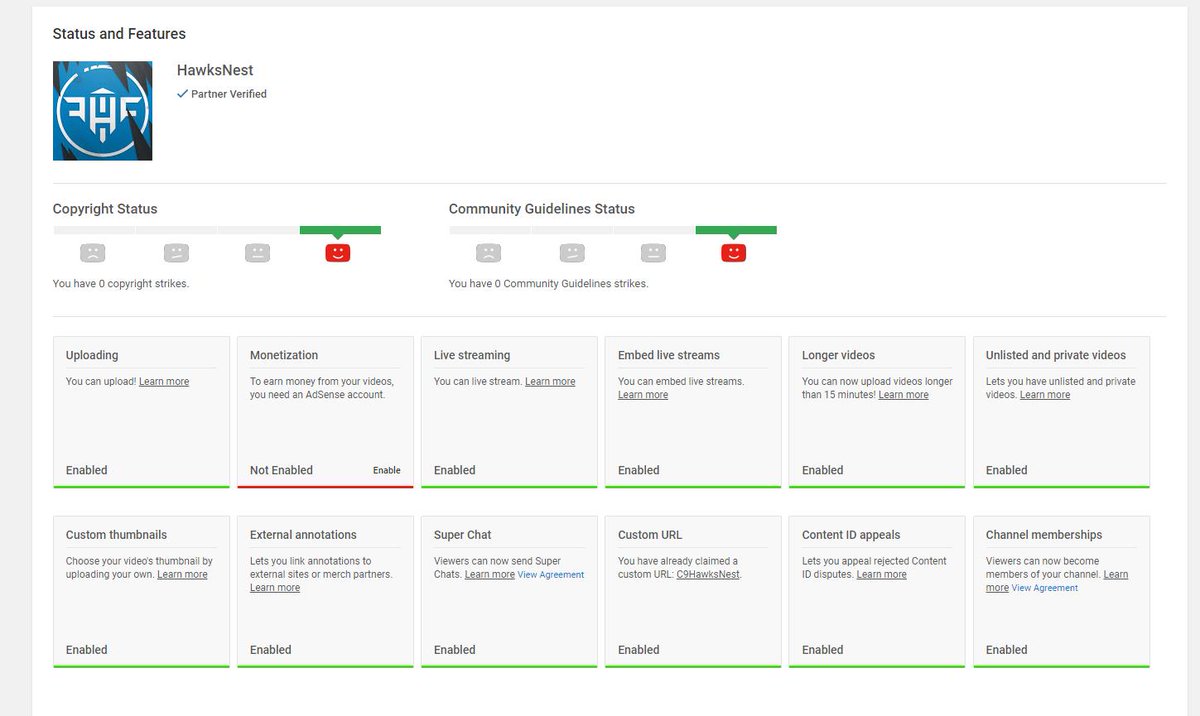Click the Status and Features heading

(119, 34)
